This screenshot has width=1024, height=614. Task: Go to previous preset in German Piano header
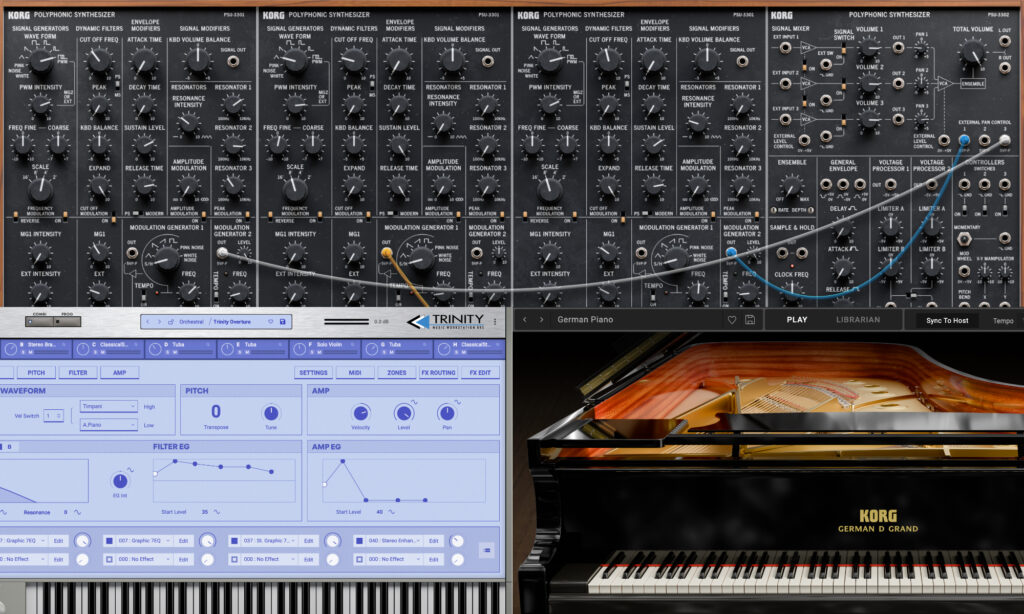(x=526, y=320)
